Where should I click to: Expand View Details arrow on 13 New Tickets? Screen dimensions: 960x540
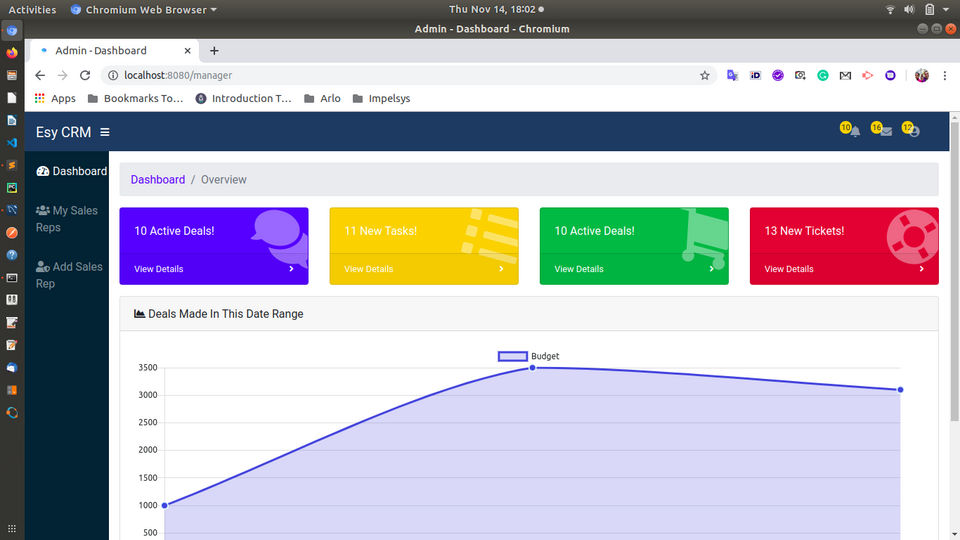tap(921, 269)
